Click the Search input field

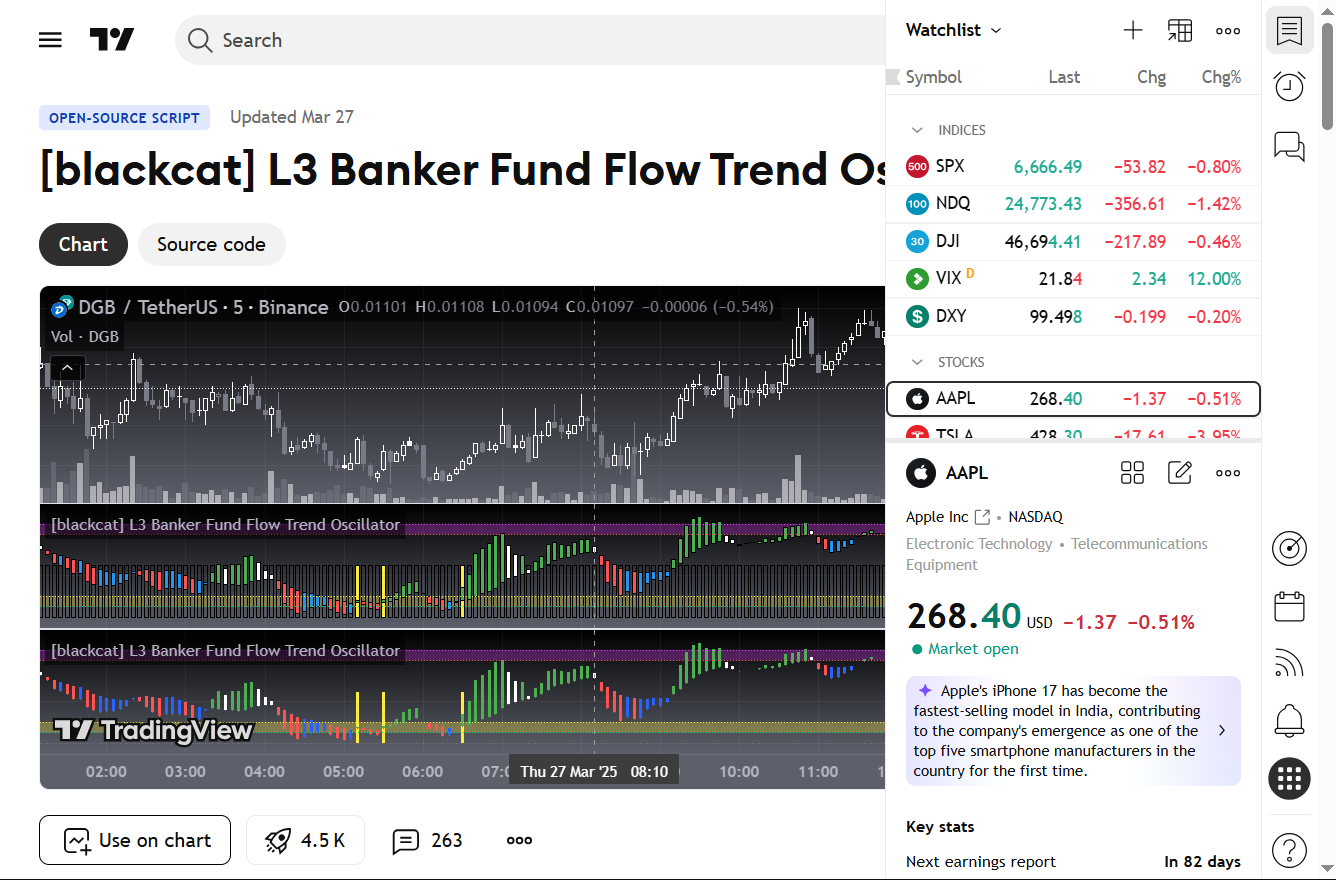pyautogui.click(x=530, y=40)
